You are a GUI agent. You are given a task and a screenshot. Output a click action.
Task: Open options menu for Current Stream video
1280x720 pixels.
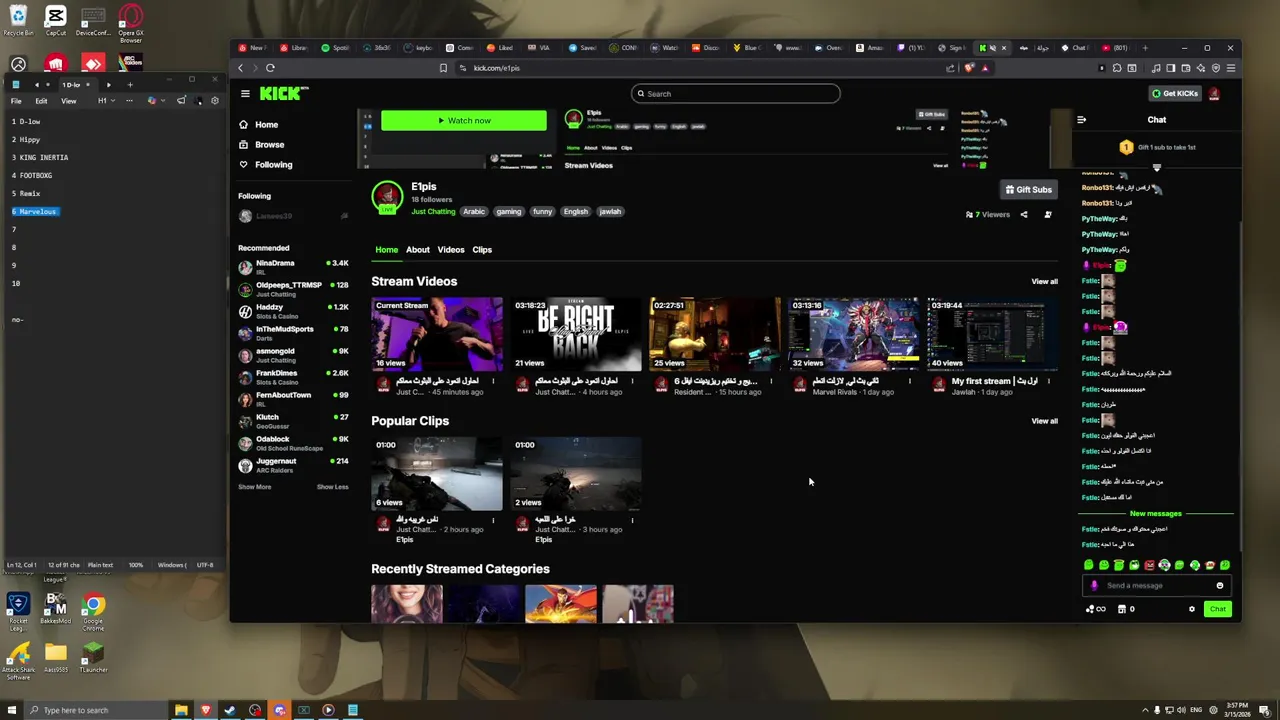pos(493,381)
